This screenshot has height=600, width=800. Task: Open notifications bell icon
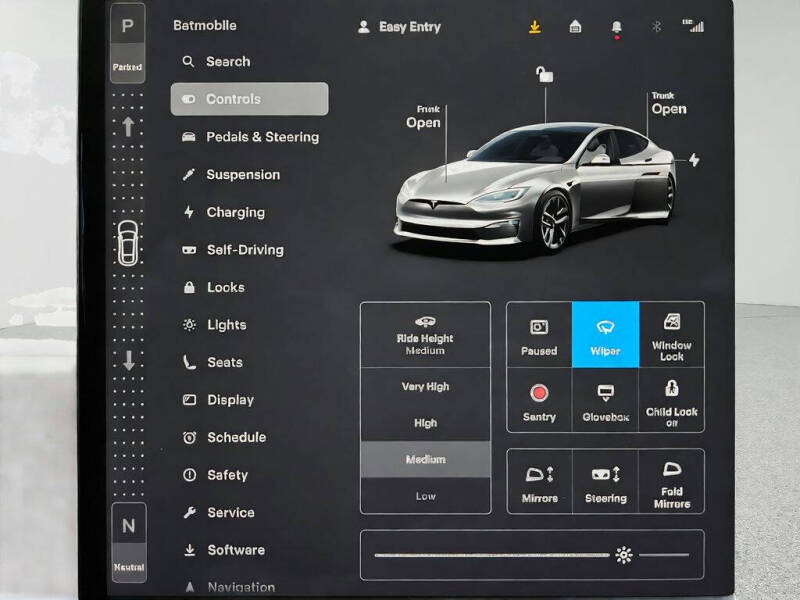[x=616, y=28]
